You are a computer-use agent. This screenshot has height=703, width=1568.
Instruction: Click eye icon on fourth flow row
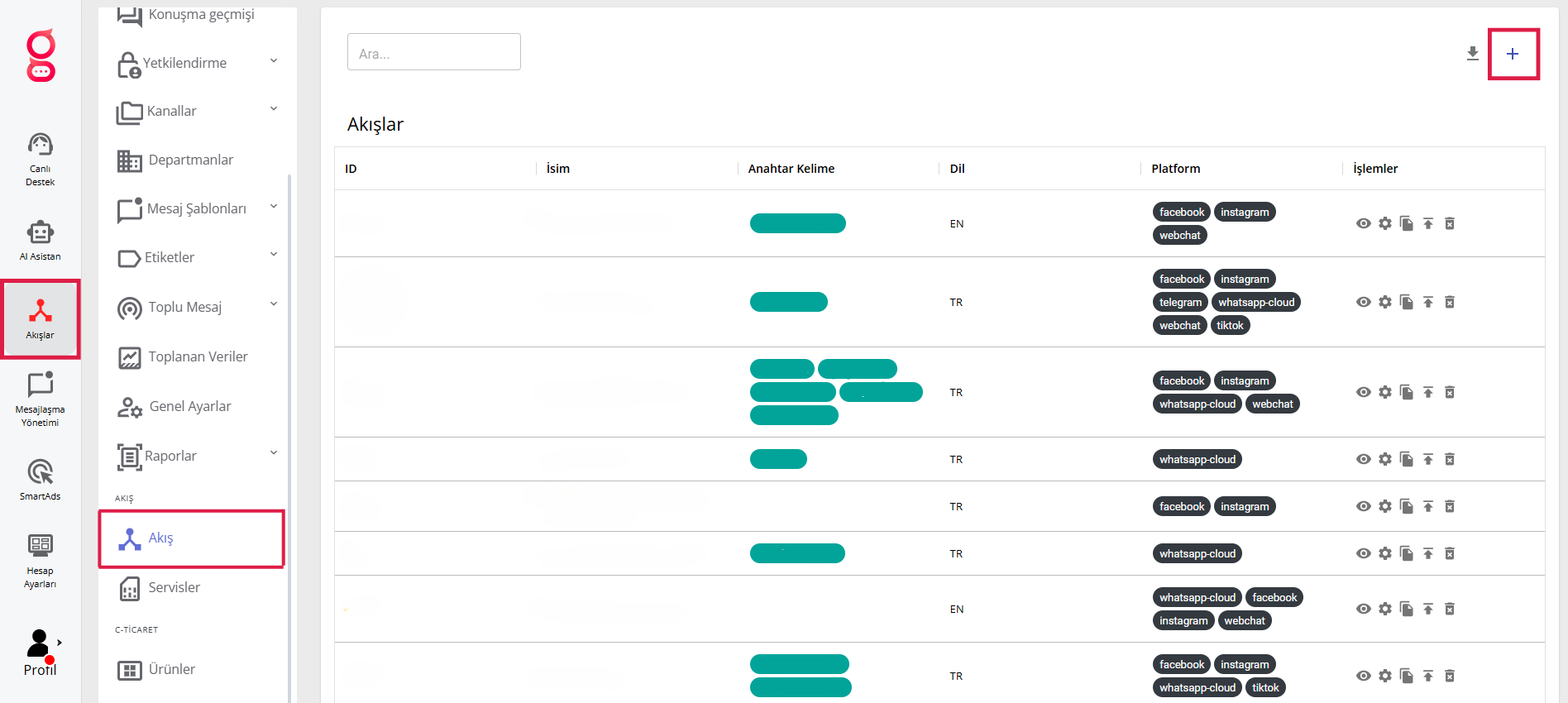click(1364, 459)
